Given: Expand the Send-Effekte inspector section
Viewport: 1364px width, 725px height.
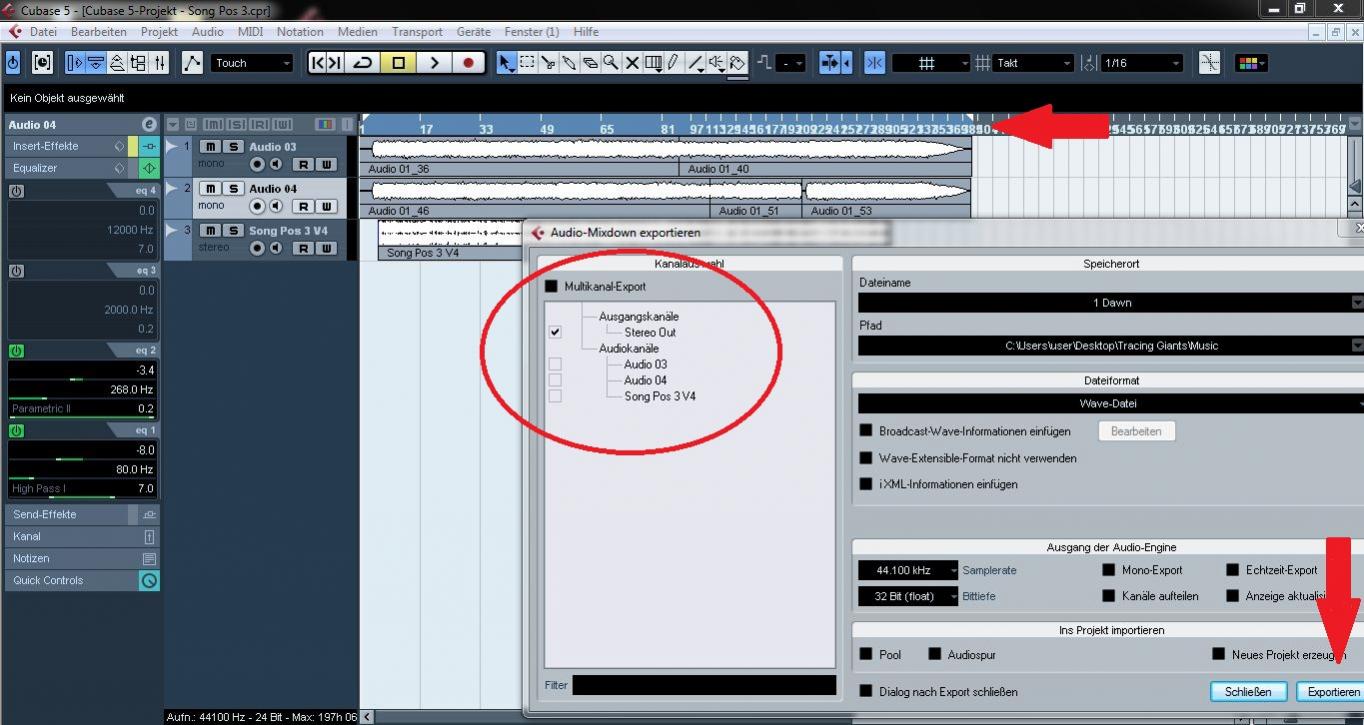Looking at the screenshot, I should (82, 514).
